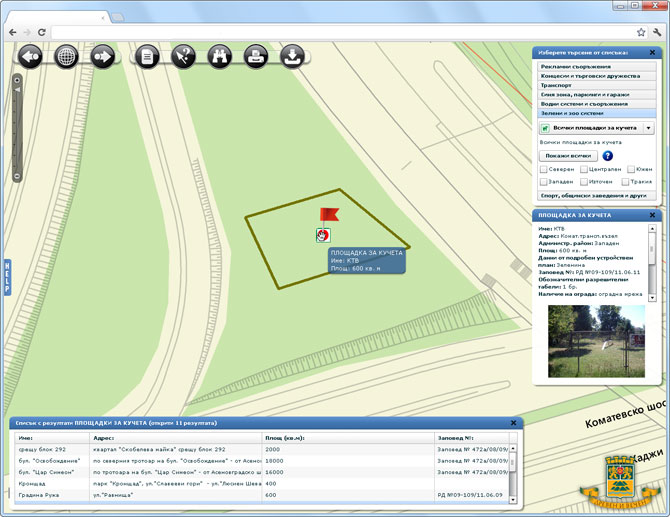This screenshot has width=670, height=517.
Task: Click scroll-down arrow in results table
Action: point(513,499)
